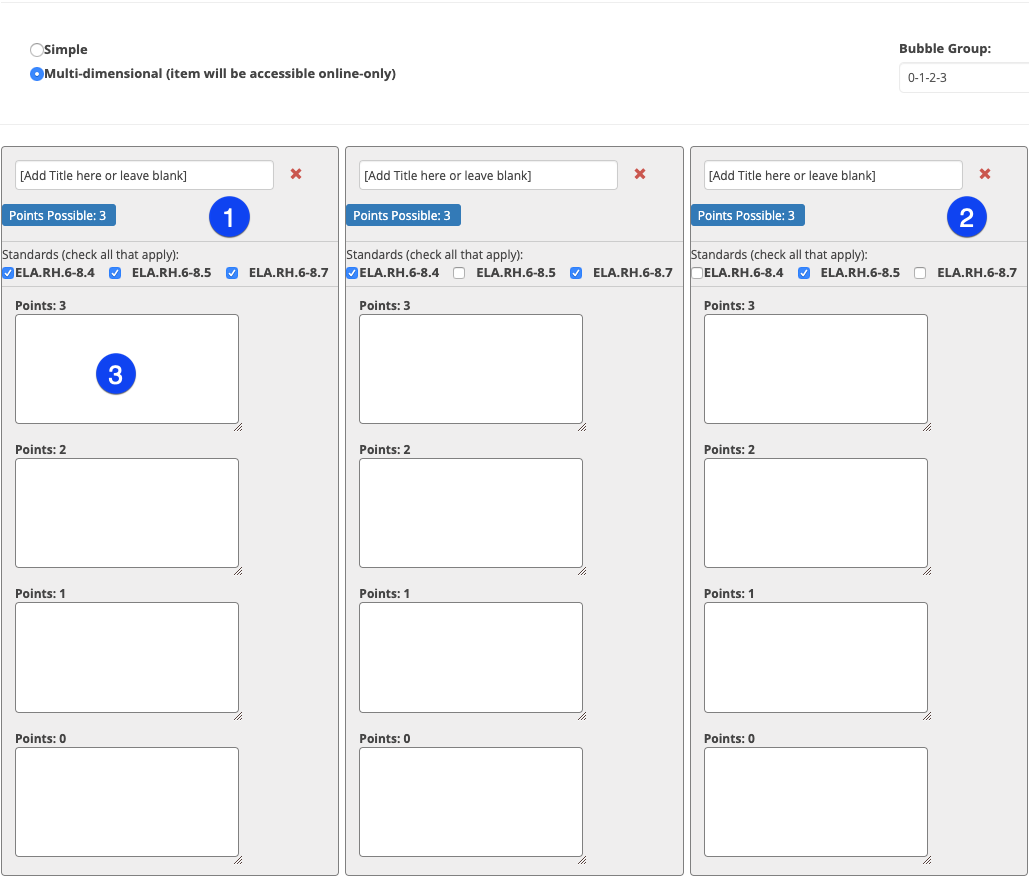Click Points Possible: 3 in third dimension
This screenshot has height=876, width=1029.
(x=747, y=215)
